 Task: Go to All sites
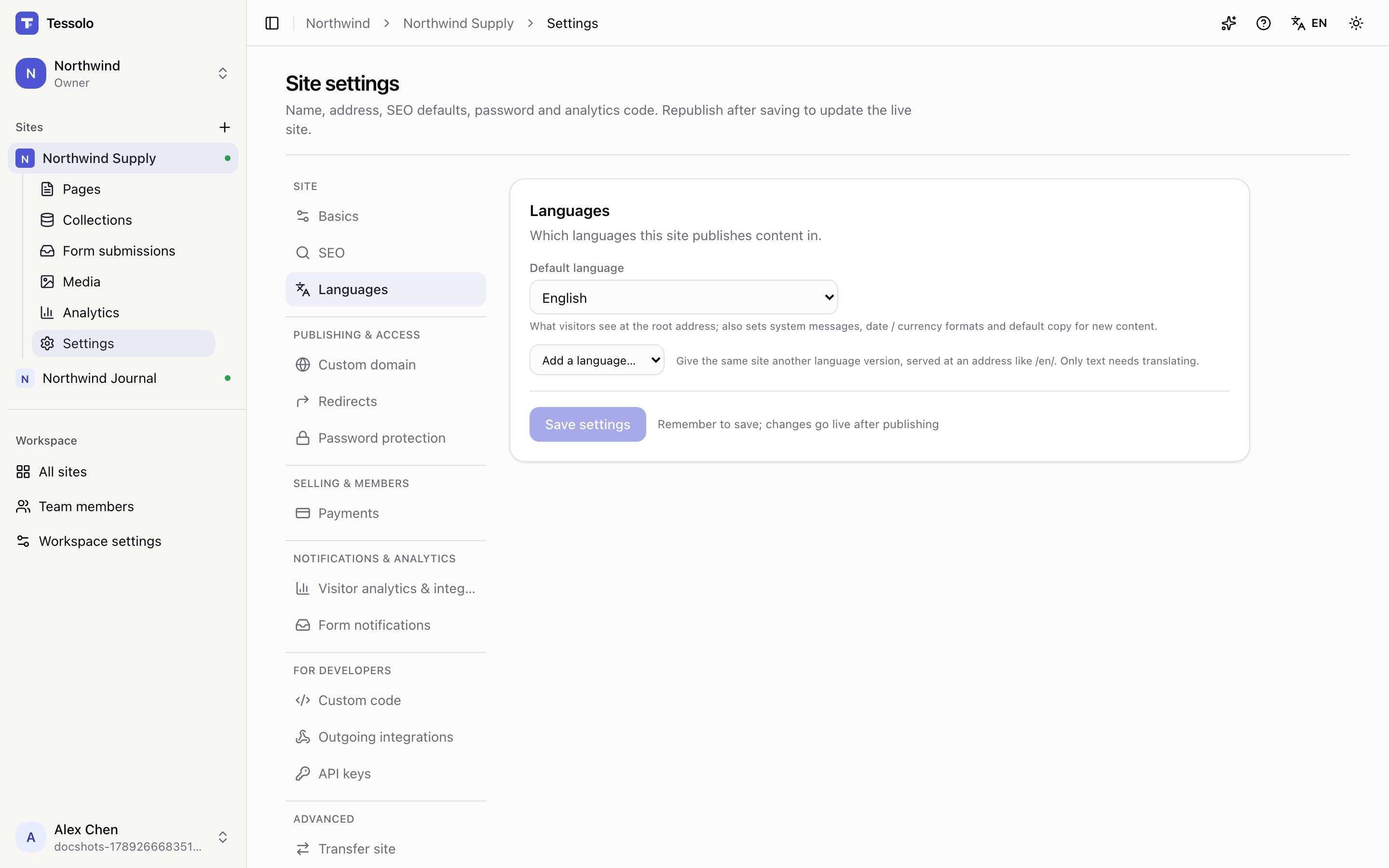point(123,472)
